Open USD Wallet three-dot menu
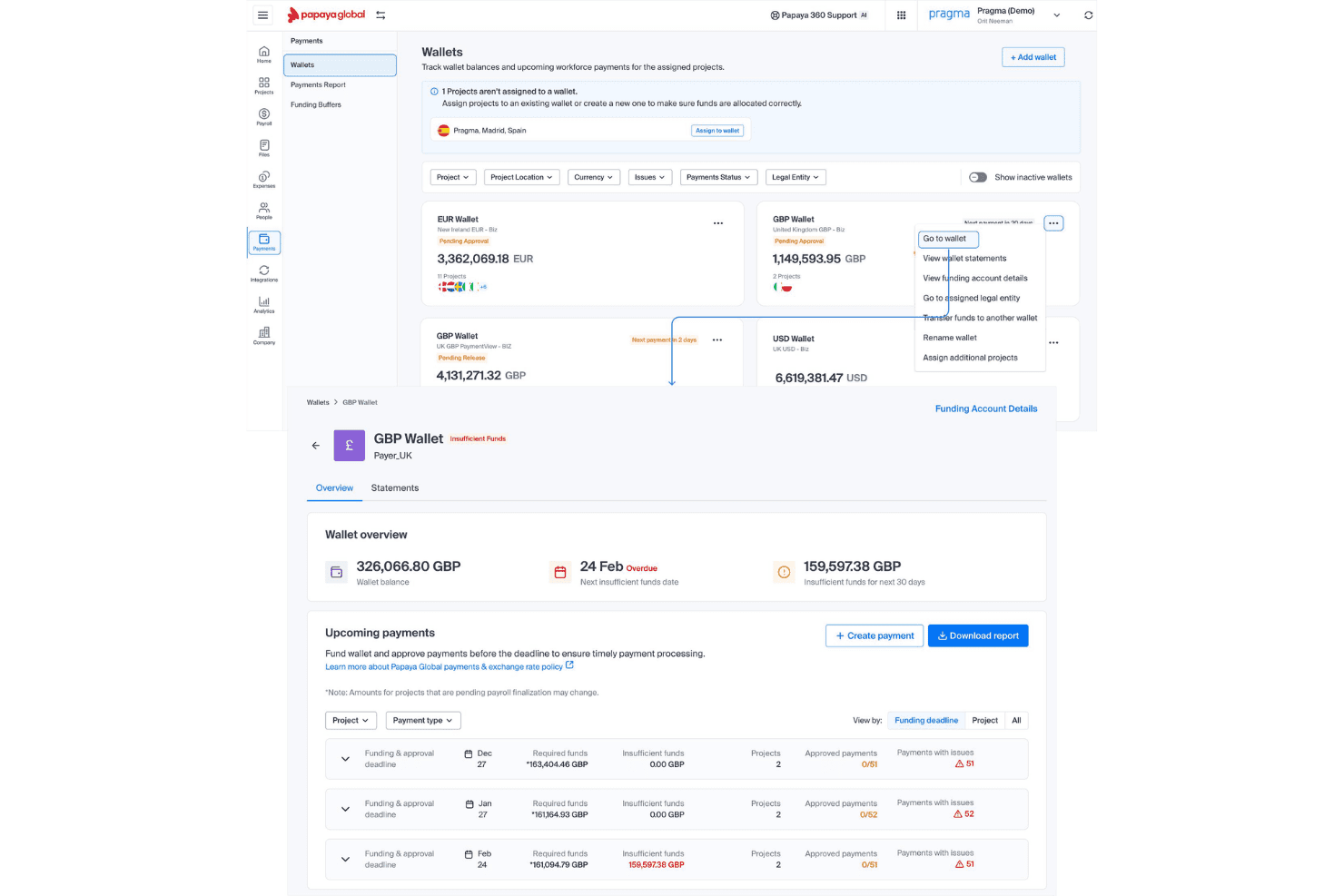This screenshot has width=1344, height=896. point(1053,343)
